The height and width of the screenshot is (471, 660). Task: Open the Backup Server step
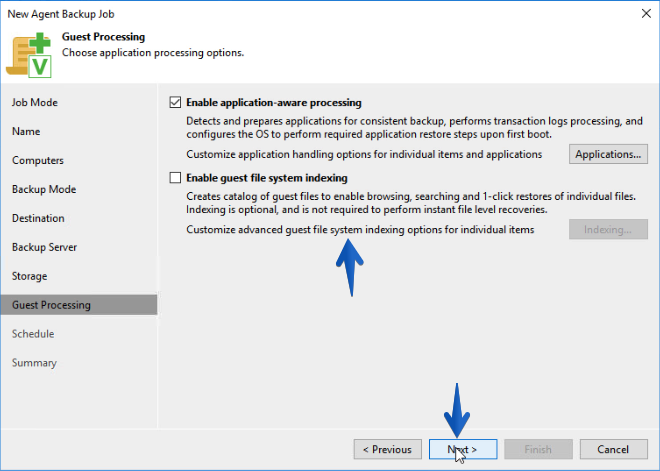[x=44, y=247]
